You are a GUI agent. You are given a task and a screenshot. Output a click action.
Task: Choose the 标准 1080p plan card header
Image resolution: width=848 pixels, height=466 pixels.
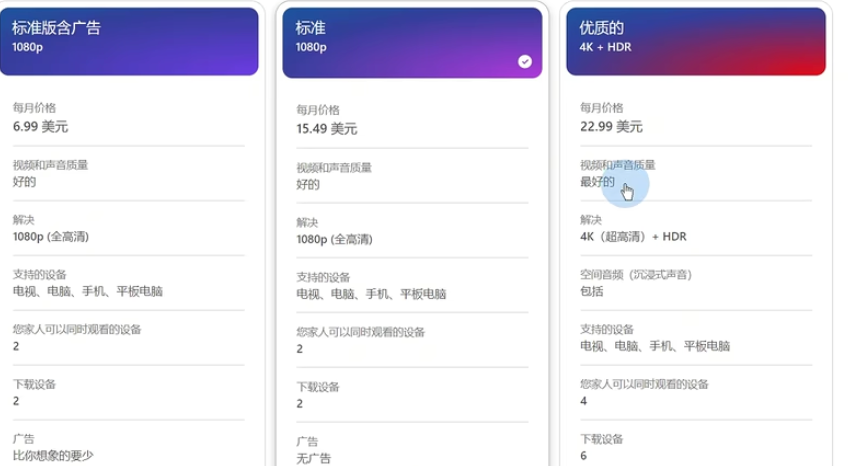tap(412, 43)
